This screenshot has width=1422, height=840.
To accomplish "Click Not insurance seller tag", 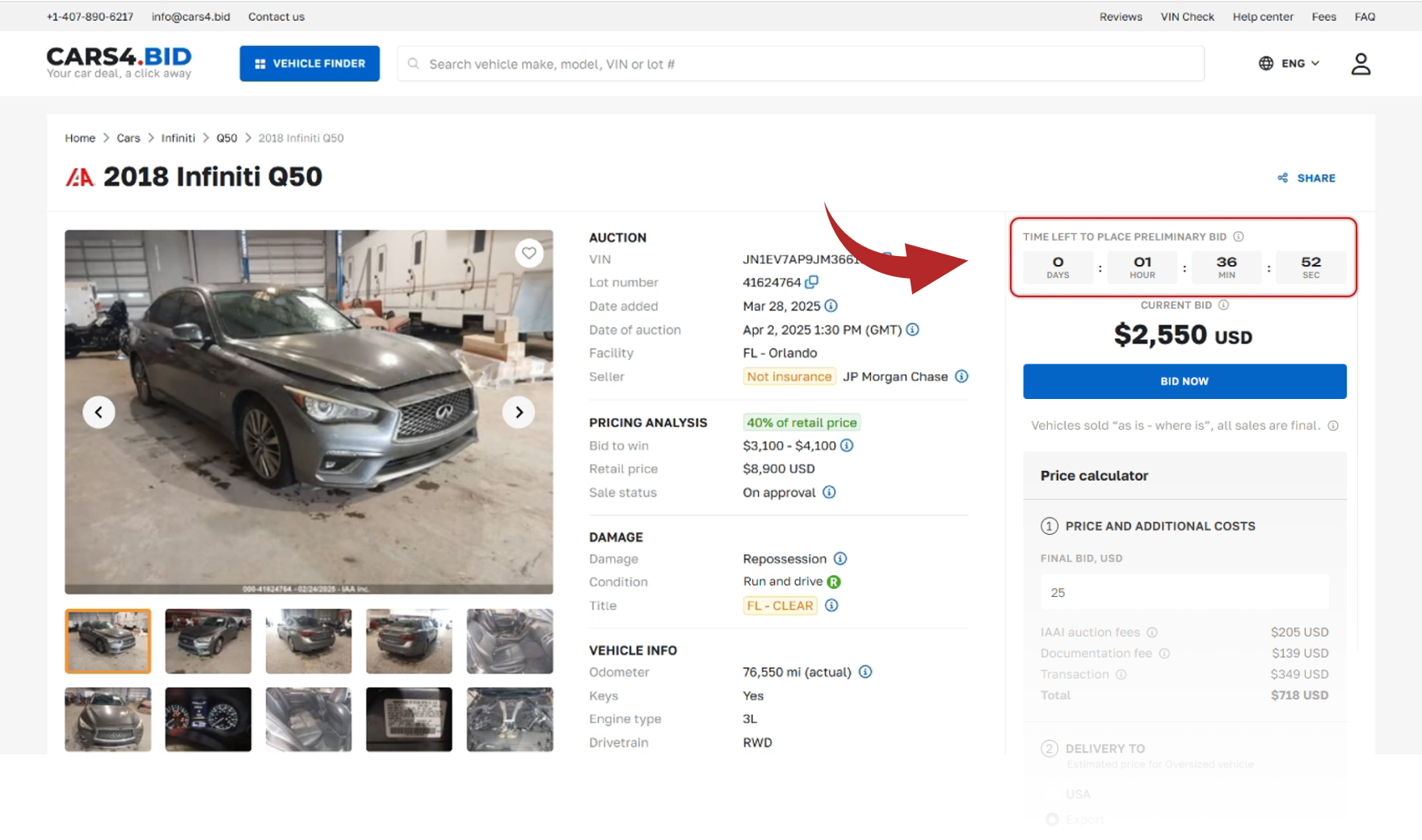I will coord(789,376).
